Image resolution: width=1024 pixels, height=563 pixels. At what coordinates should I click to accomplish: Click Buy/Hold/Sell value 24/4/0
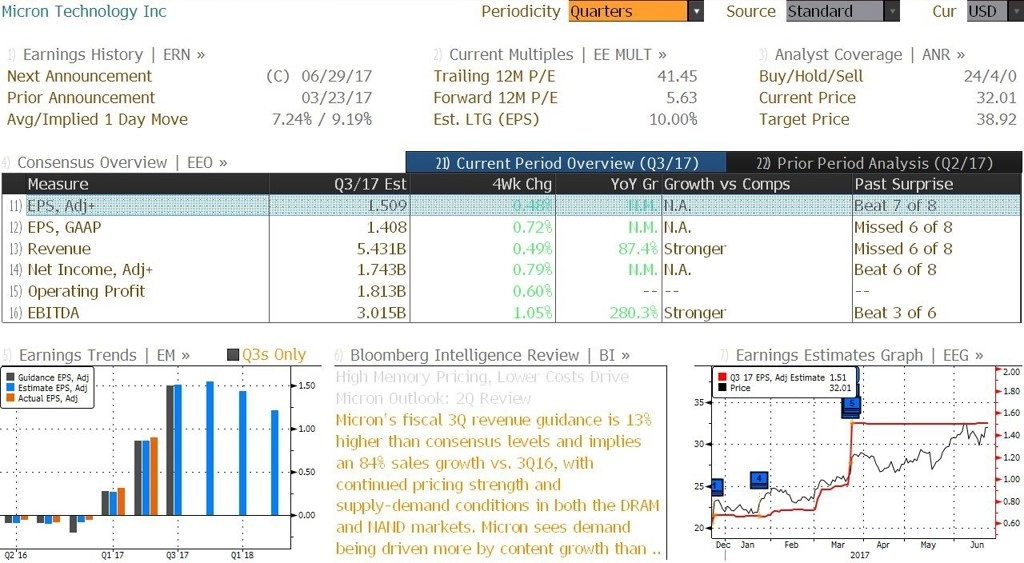click(x=990, y=76)
